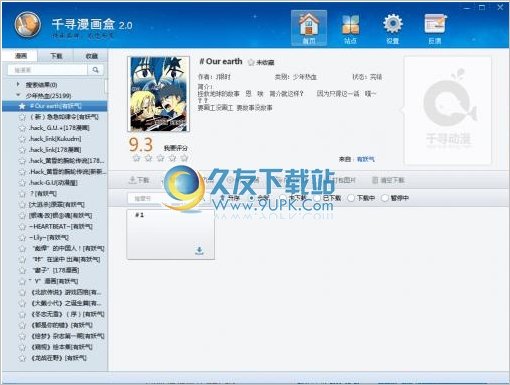Image resolution: width=510 pixels, height=385 pixels.
Task: Click the 9.3 rating score
Action: [x=141, y=145]
